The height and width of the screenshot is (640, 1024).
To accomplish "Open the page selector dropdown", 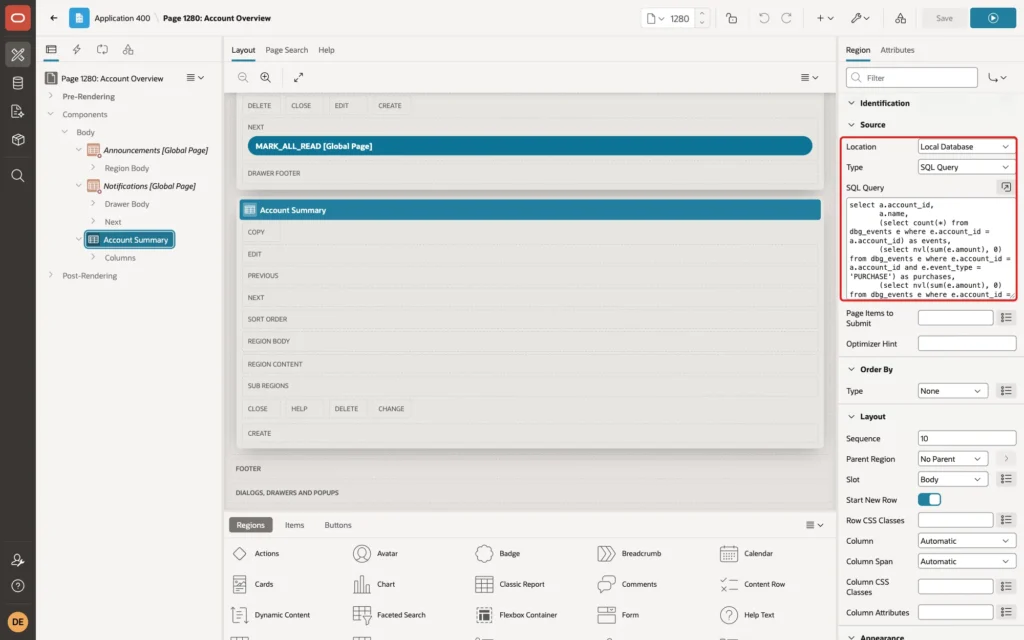I will (x=655, y=18).
